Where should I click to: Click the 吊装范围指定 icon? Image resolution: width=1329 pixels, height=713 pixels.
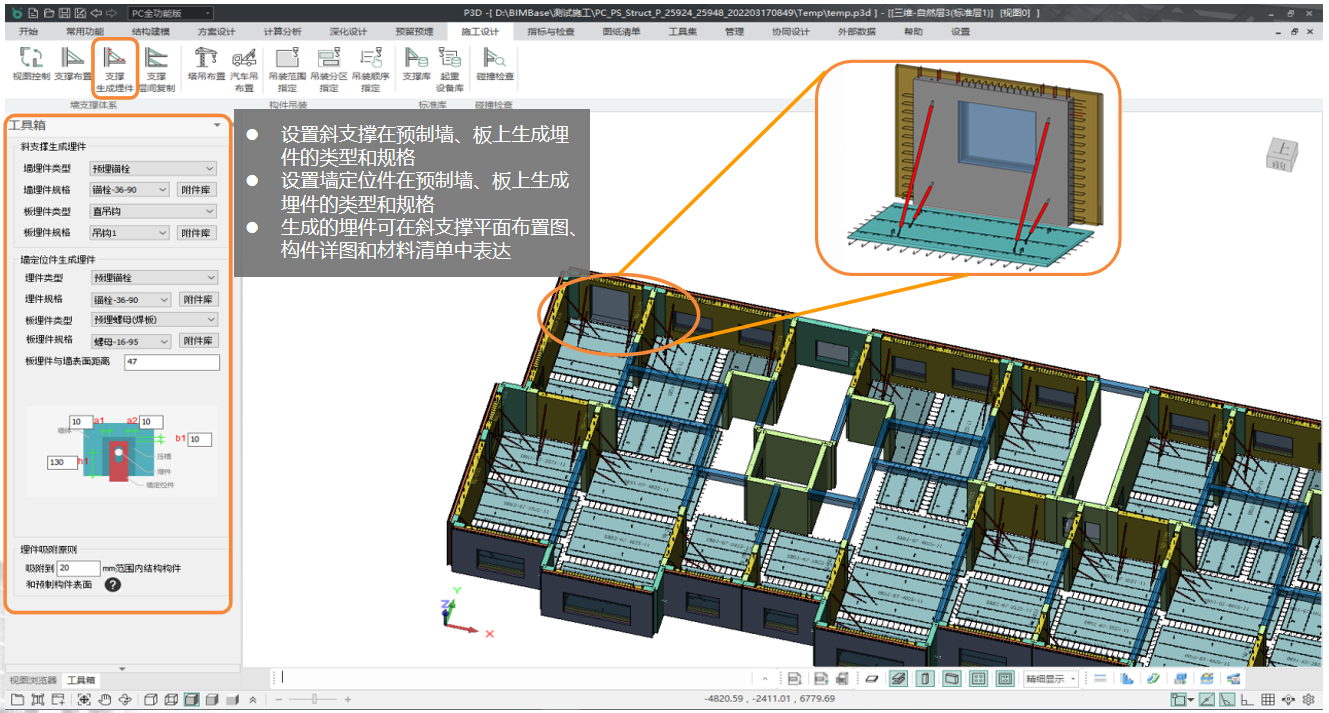pos(287,60)
